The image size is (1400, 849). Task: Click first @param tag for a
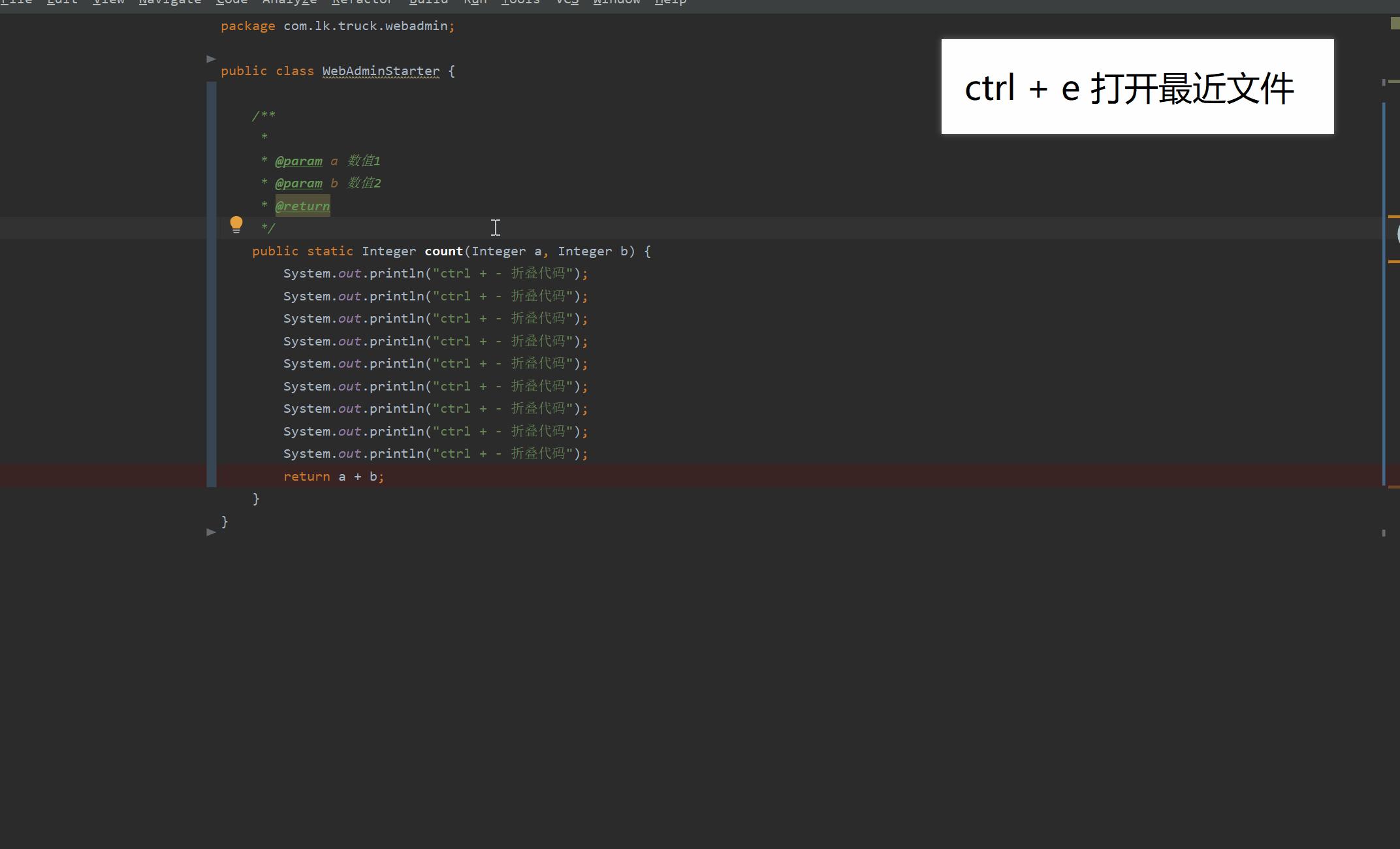tap(298, 161)
